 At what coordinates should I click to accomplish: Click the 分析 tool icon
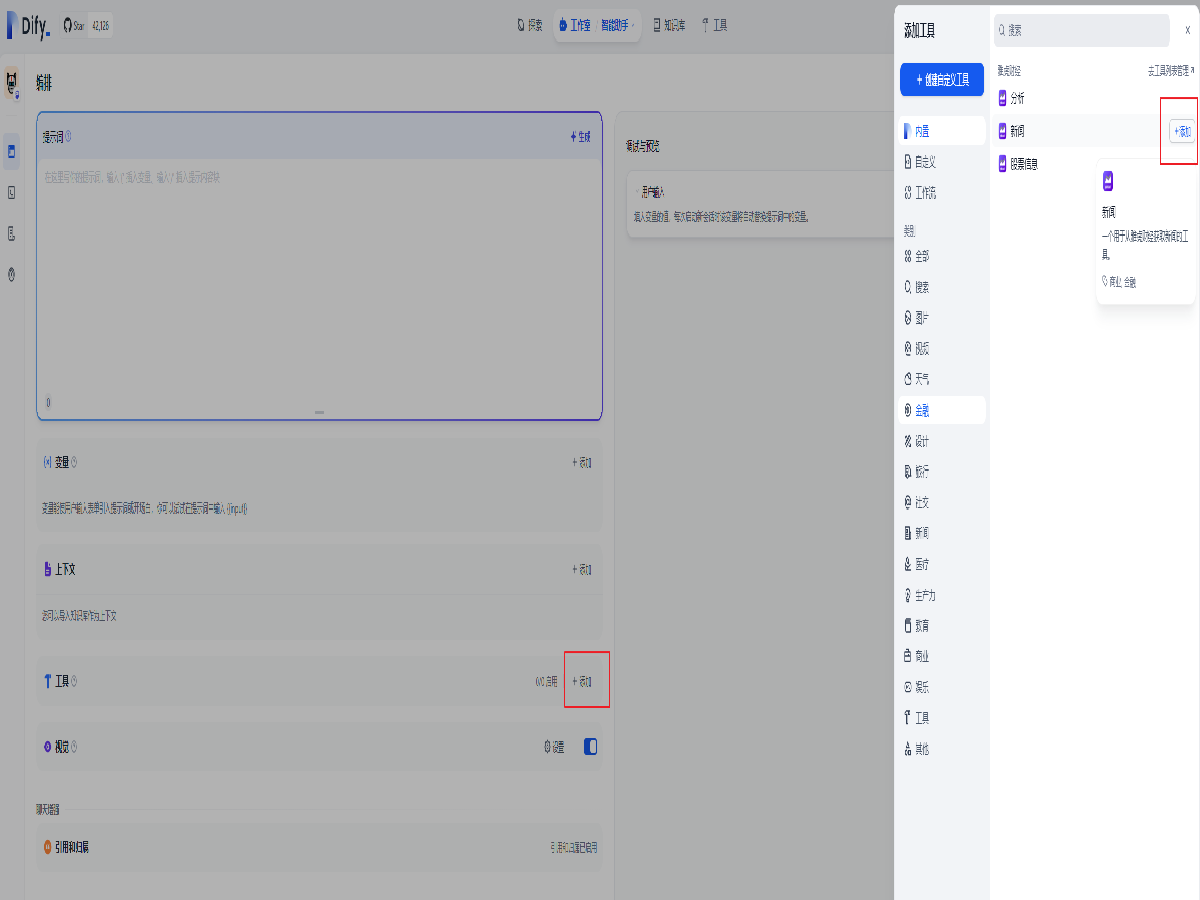(1003, 98)
